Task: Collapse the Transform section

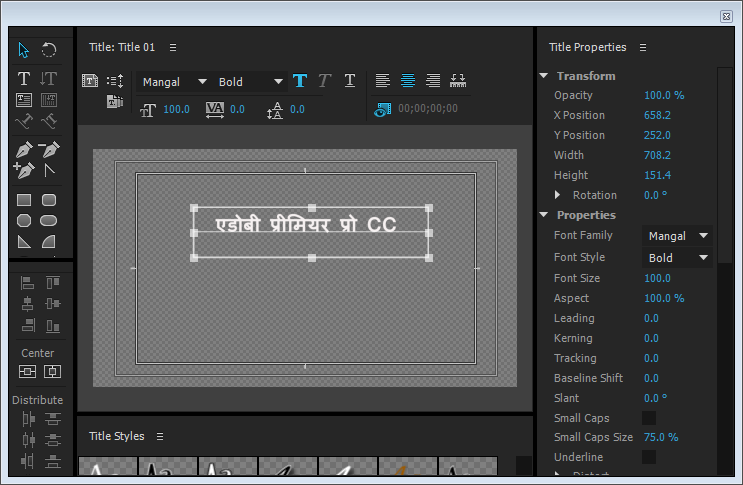Action: tap(544, 76)
